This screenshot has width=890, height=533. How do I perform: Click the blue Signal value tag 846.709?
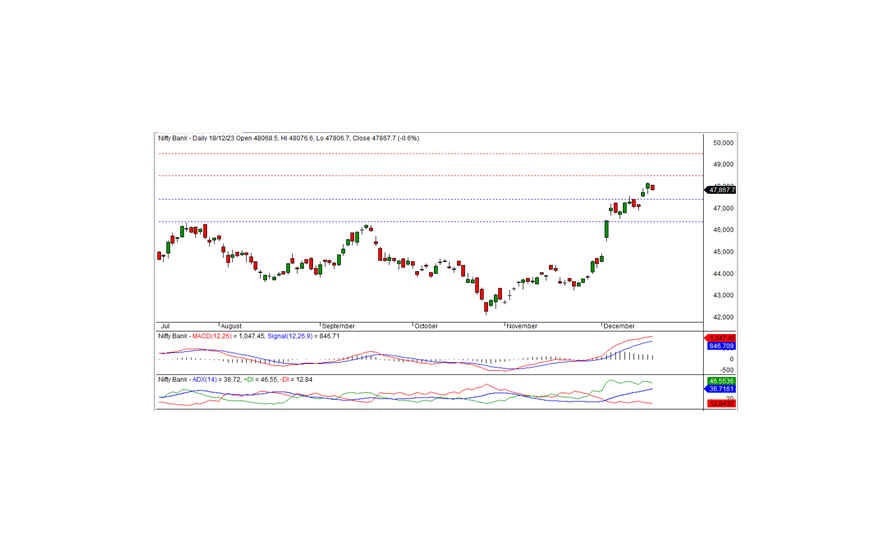(x=721, y=346)
